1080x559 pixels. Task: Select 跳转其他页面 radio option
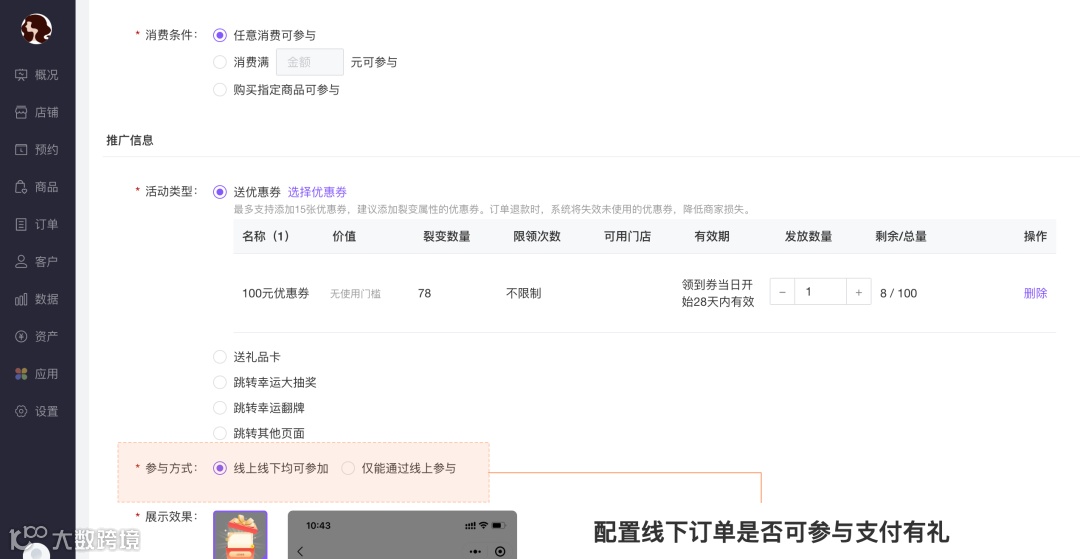[x=220, y=433]
